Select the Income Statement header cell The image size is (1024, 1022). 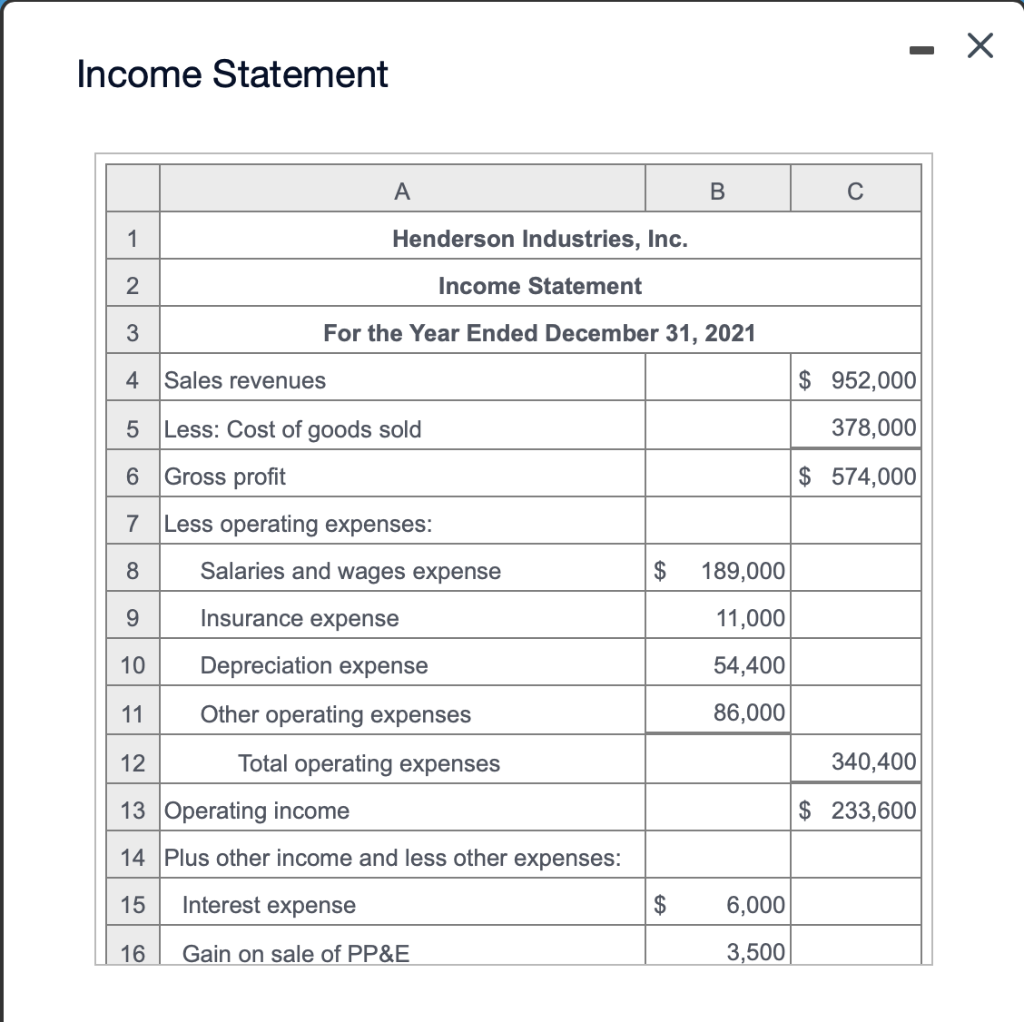tap(540, 285)
